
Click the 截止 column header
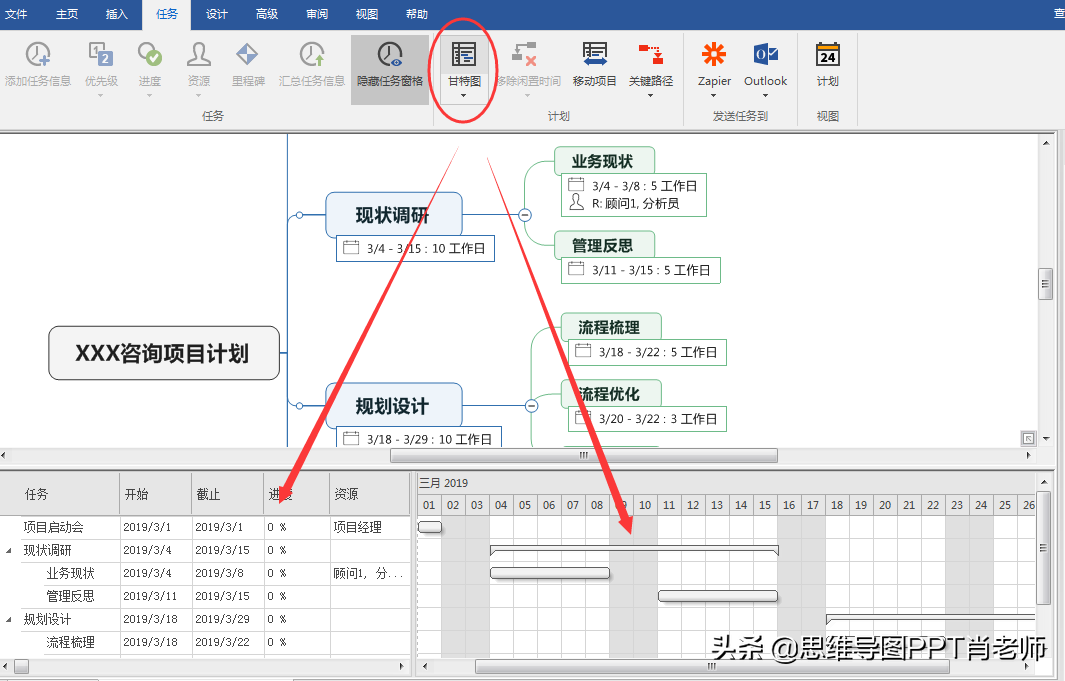[228, 494]
